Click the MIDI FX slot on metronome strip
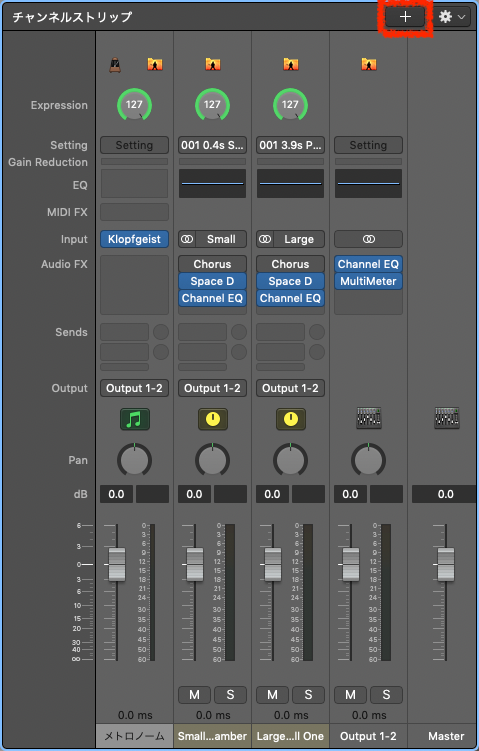479x751 pixels. (135, 212)
